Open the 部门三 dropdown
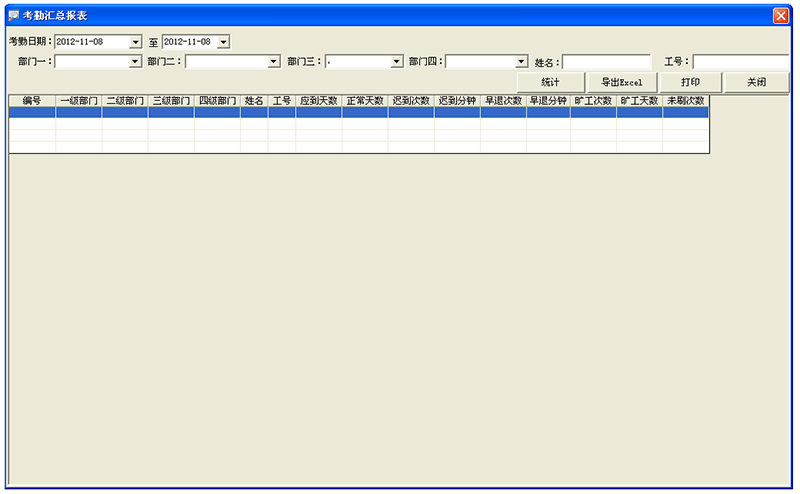This screenshot has width=800, height=494. (x=396, y=62)
